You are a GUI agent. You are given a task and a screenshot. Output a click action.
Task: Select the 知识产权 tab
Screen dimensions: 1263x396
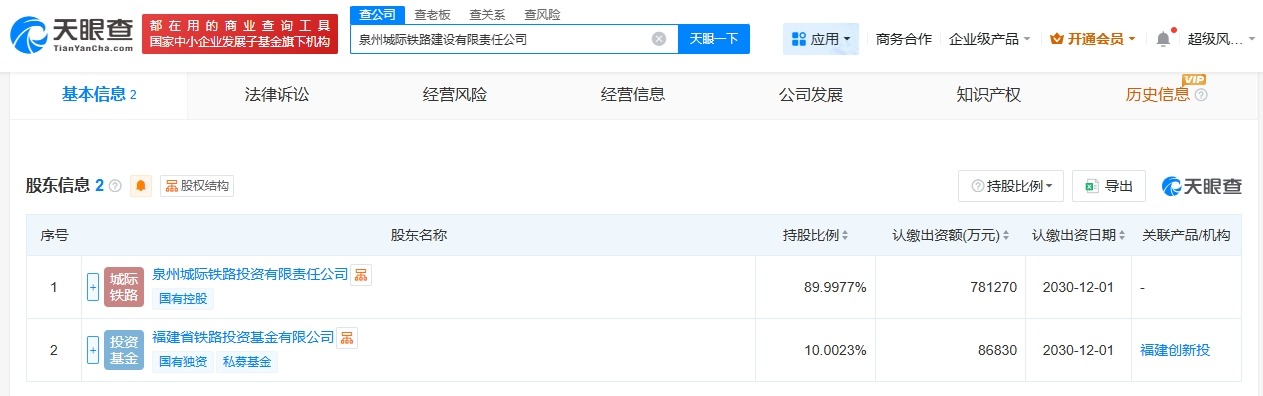[989, 95]
